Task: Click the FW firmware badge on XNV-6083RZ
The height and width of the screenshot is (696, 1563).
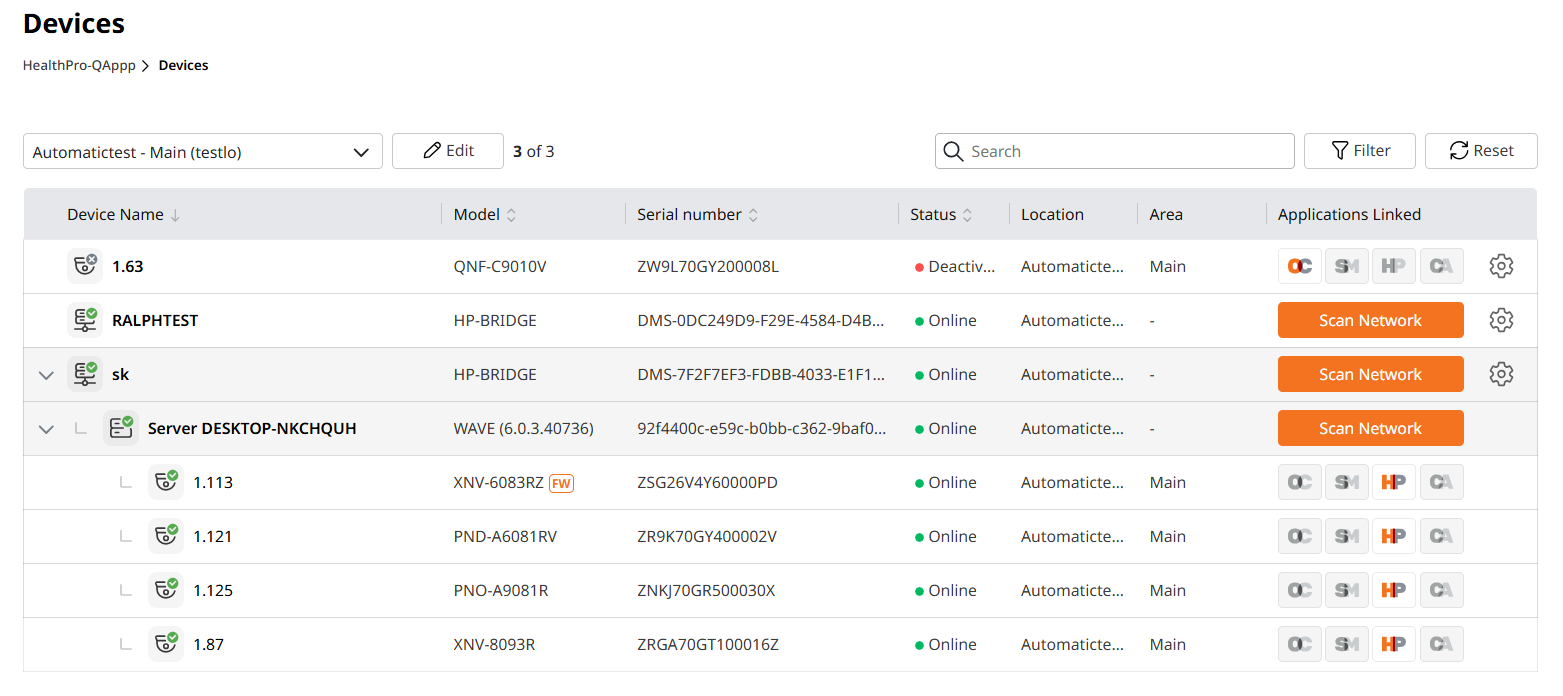Action: 562,483
